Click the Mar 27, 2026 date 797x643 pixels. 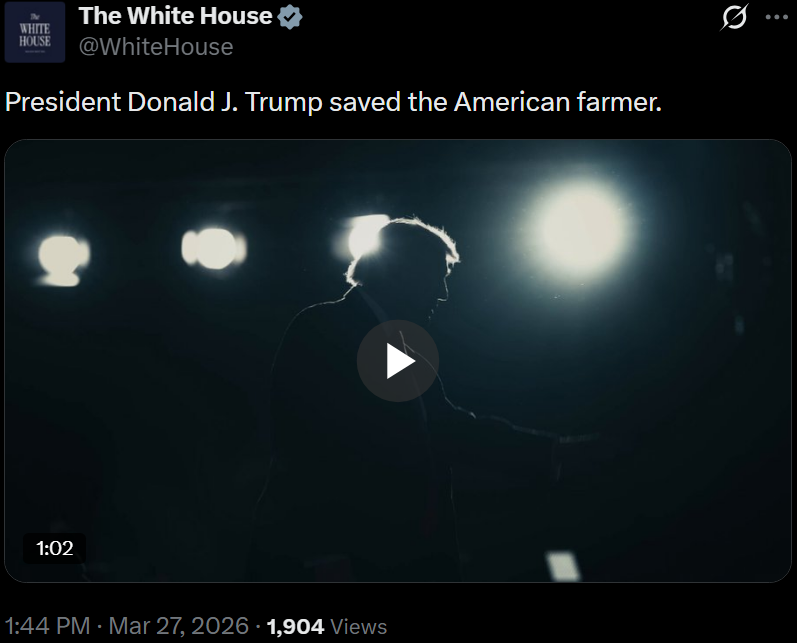pos(178,626)
